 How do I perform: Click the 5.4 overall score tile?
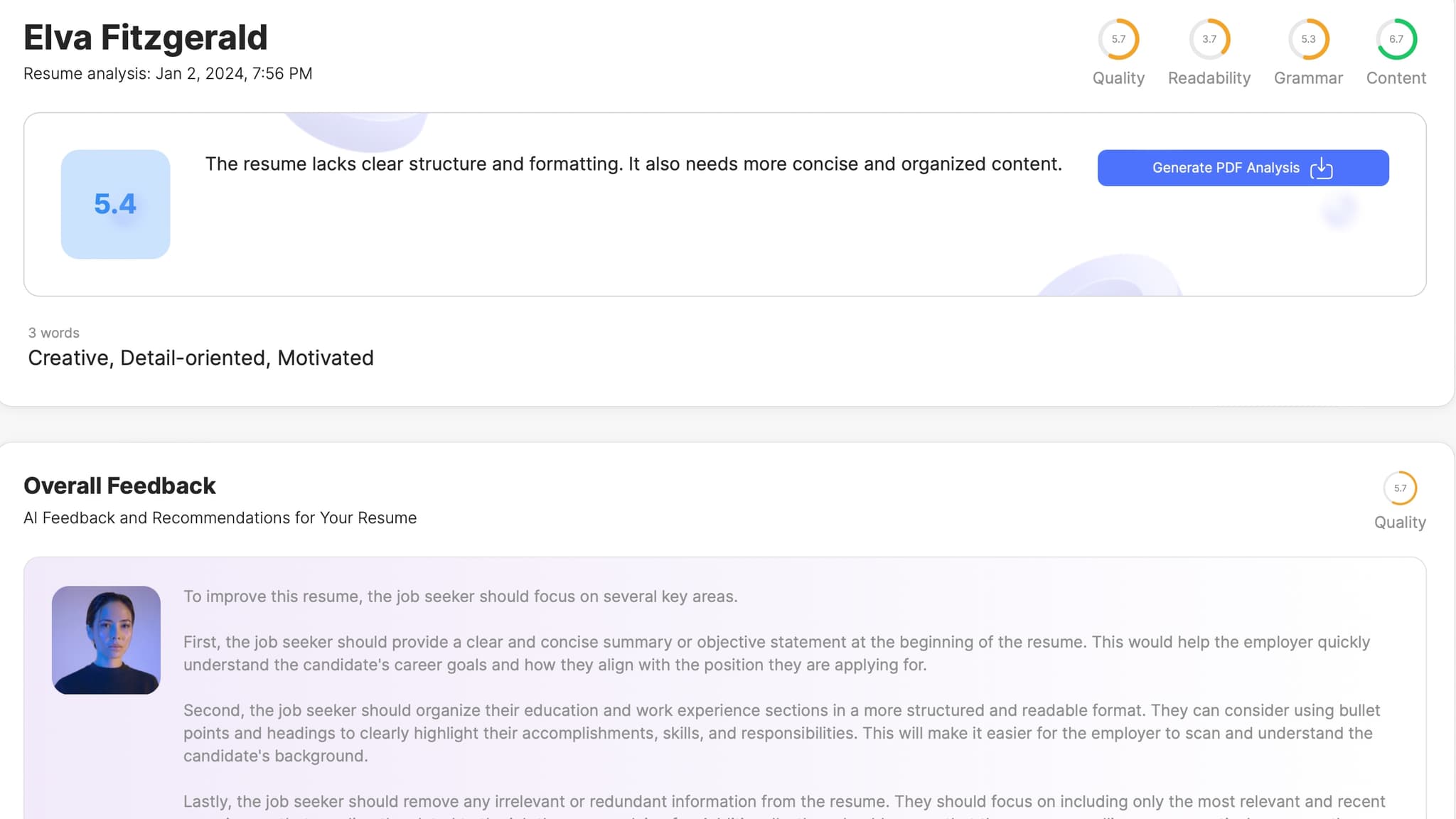(115, 204)
